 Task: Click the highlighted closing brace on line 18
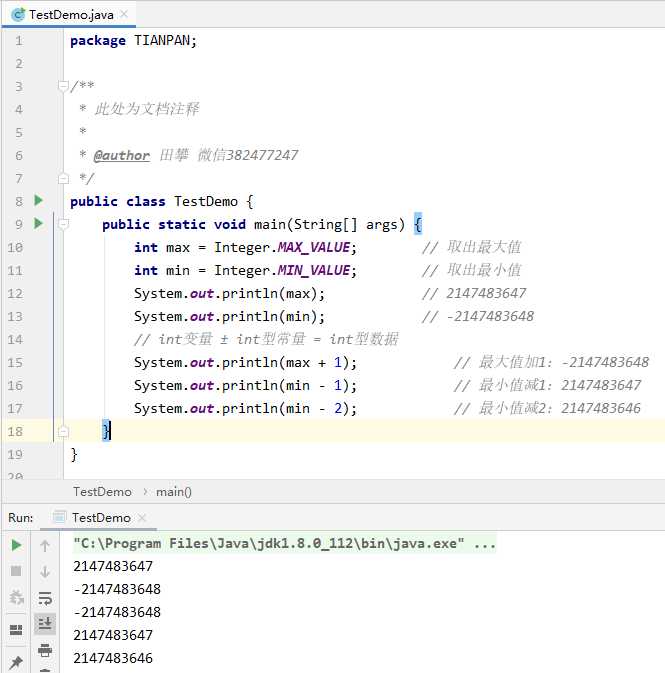106,430
